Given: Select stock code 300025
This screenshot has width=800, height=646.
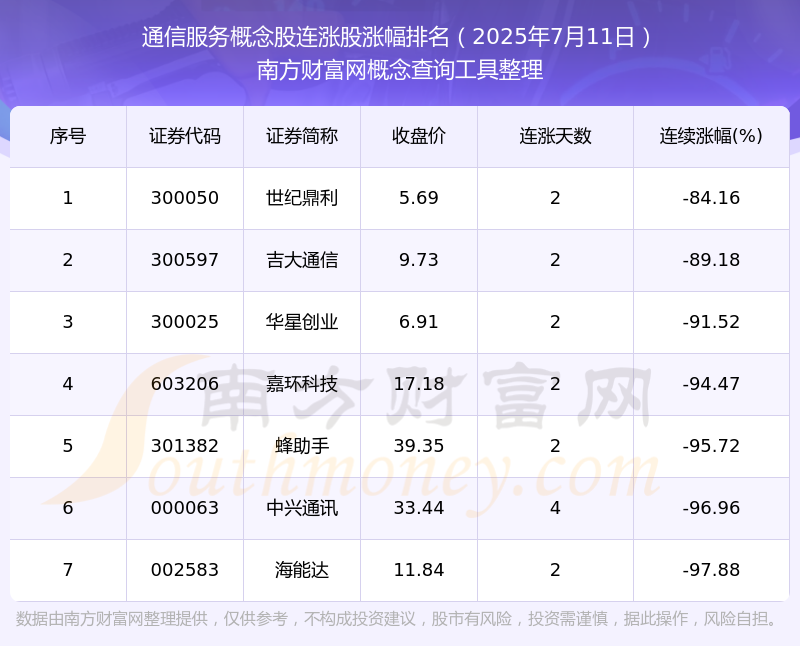Looking at the screenshot, I should (185, 322).
